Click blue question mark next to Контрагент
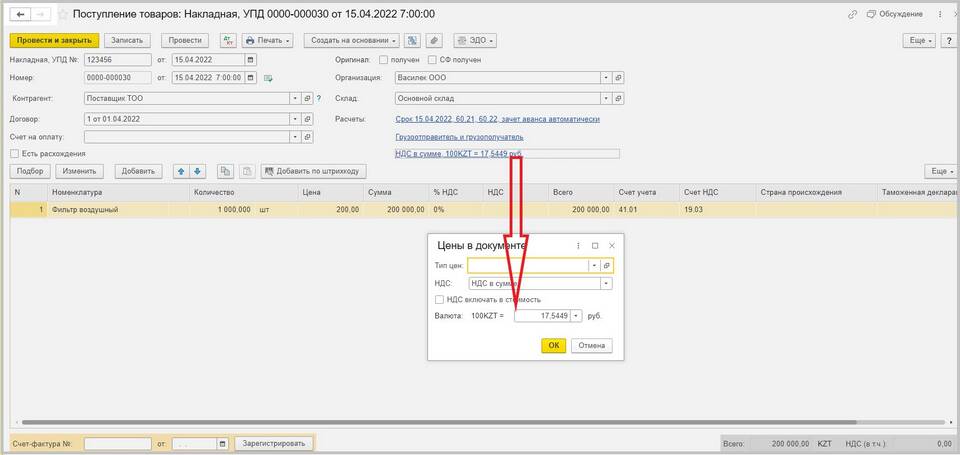This screenshot has width=960, height=455. 318,98
